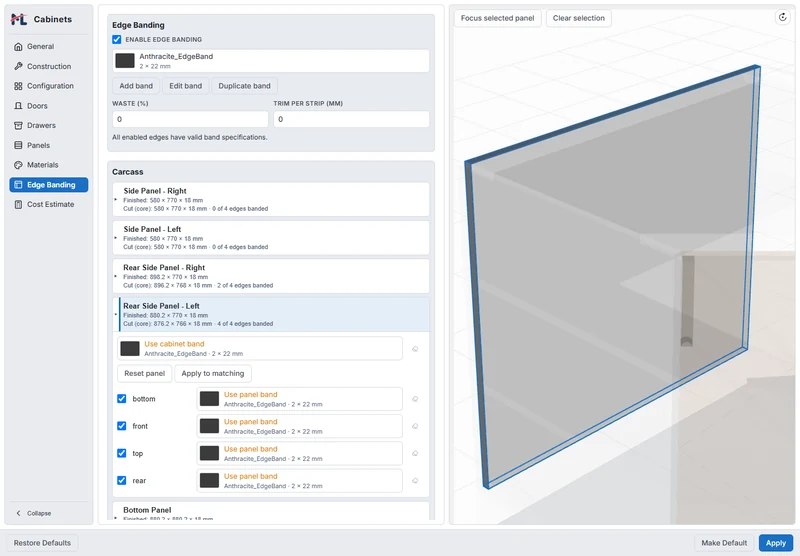Click the front edge band color swatch
This screenshot has width=800, height=556.
coord(209,426)
